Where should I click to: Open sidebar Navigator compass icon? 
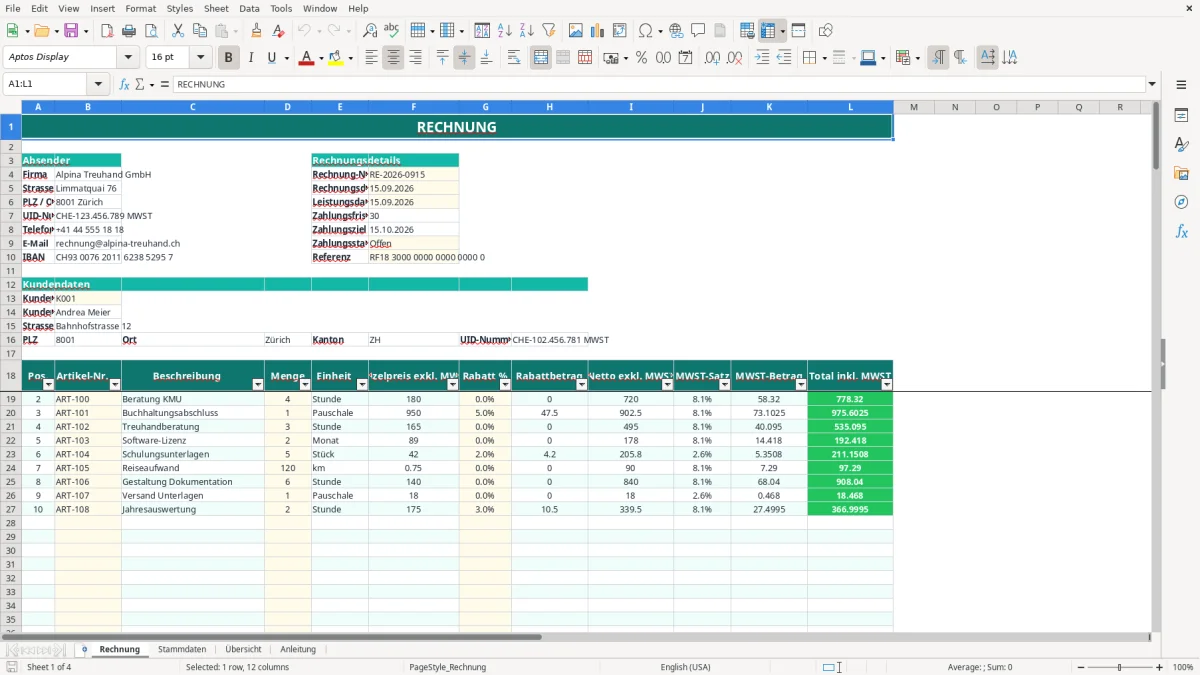click(1181, 202)
